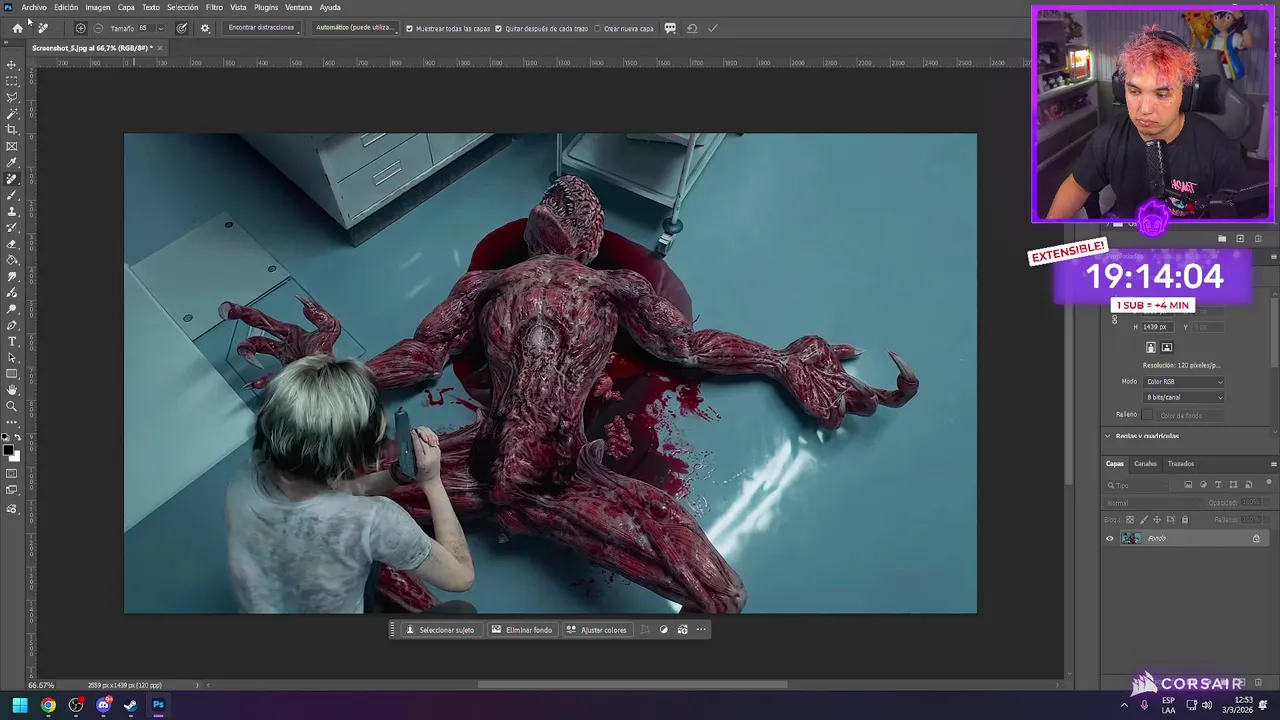
Task: Open brush settings gear in options bar
Action: pos(205,28)
